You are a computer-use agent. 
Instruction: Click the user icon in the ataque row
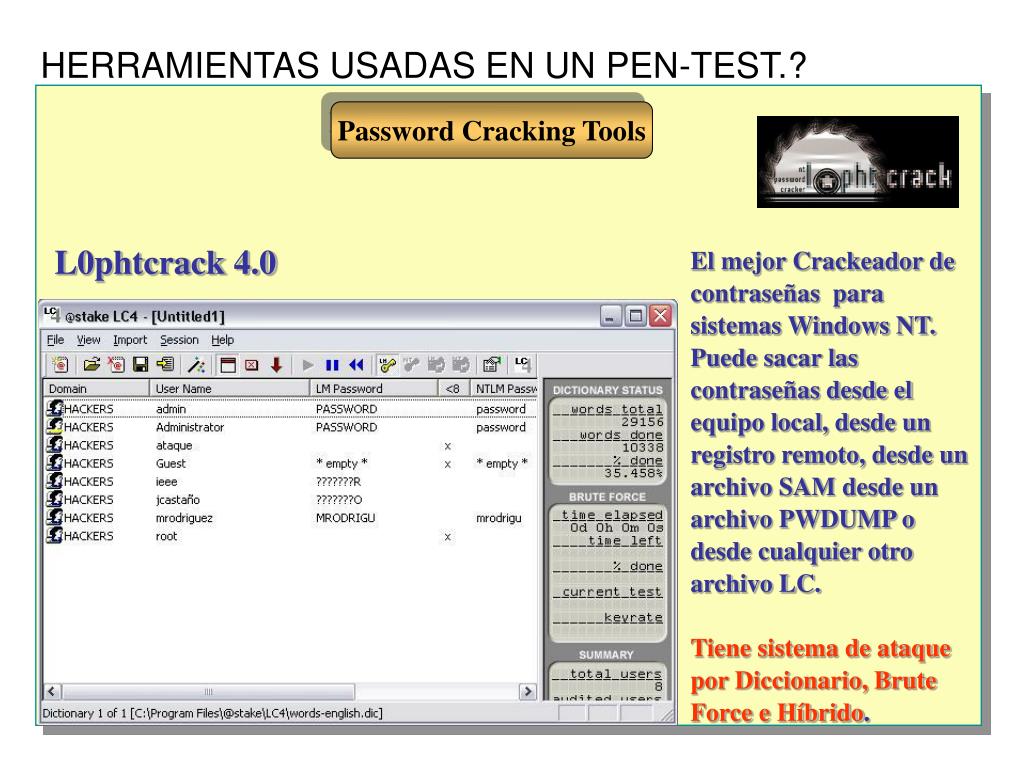(x=55, y=445)
